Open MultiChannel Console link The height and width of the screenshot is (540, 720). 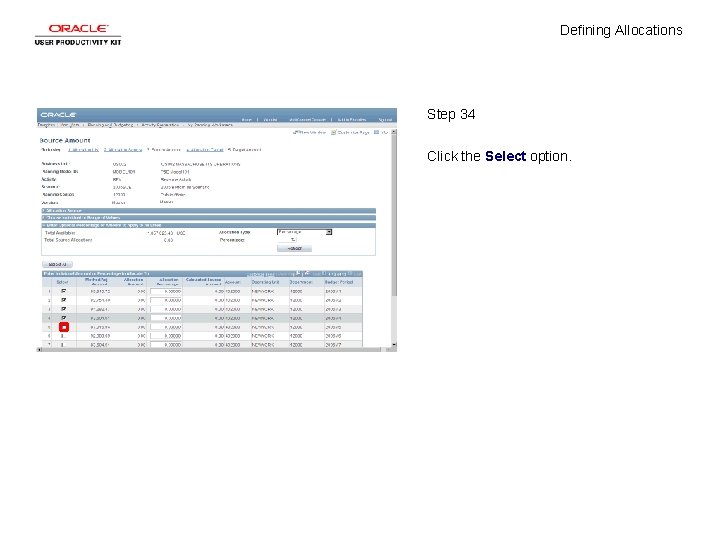308,120
